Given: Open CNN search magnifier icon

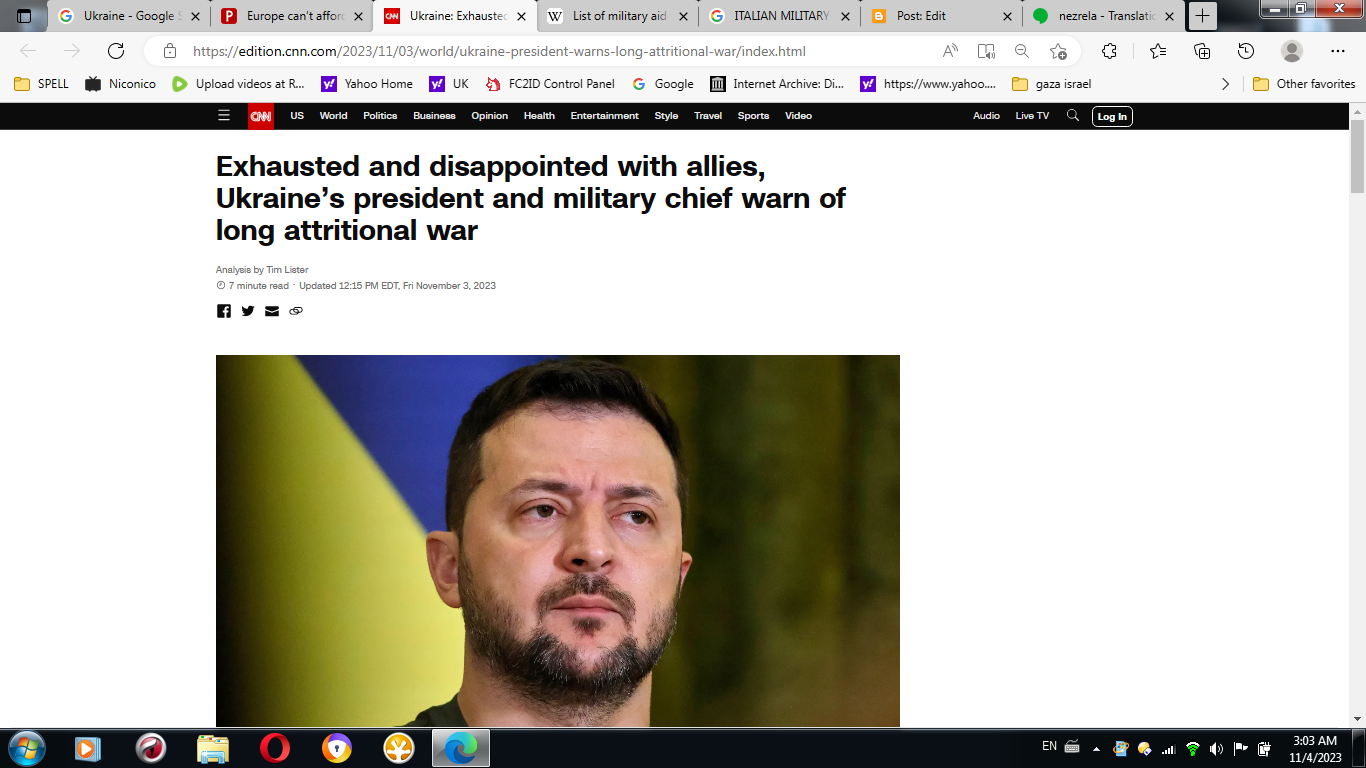Looking at the screenshot, I should [x=1073, y=116].
